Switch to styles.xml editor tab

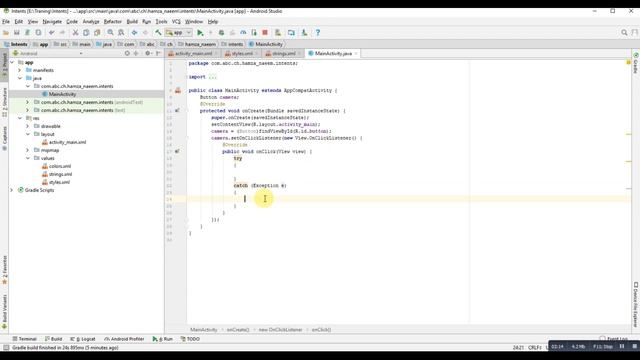coord(242,53)
